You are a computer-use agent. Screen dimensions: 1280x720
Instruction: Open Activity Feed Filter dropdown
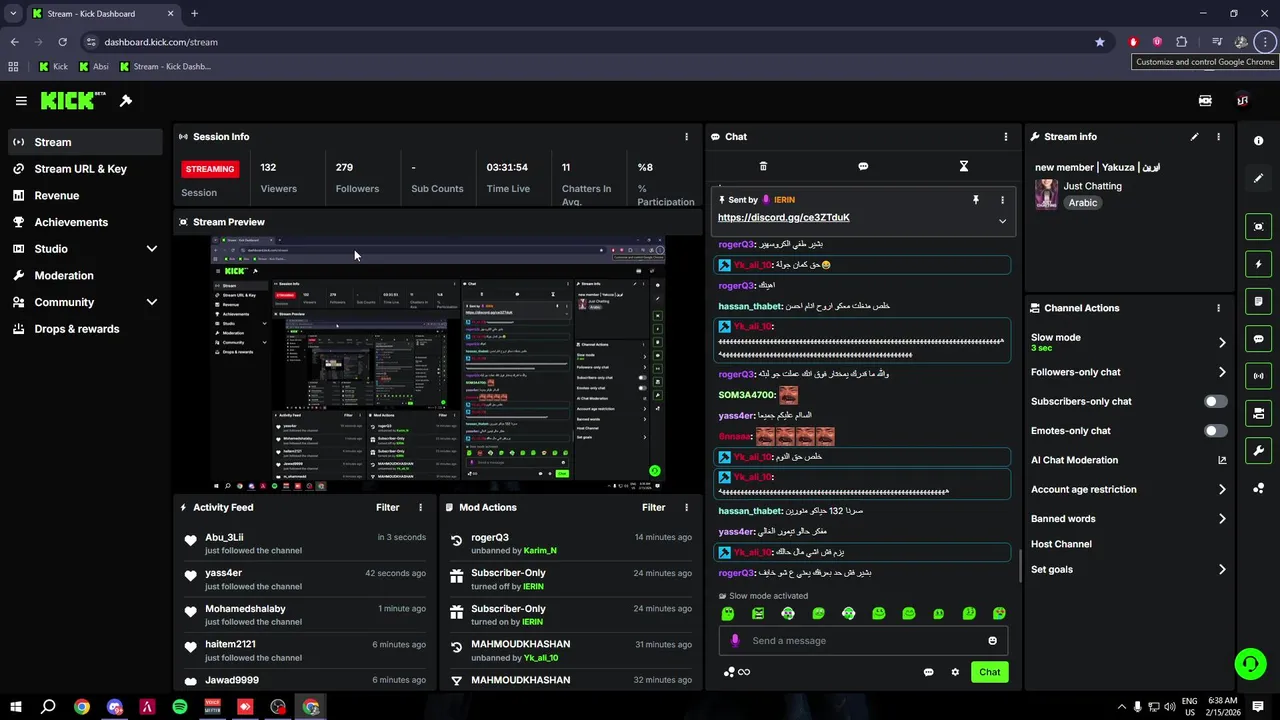(387, 507)
